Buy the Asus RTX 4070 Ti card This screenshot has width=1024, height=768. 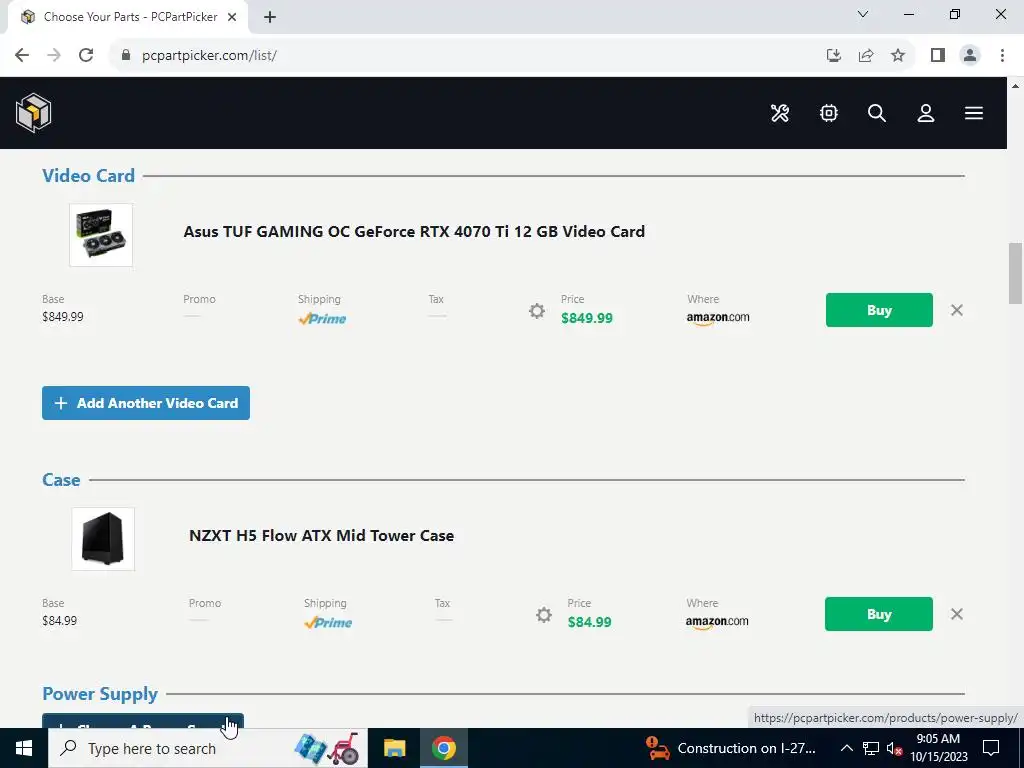tap(879, 310)
